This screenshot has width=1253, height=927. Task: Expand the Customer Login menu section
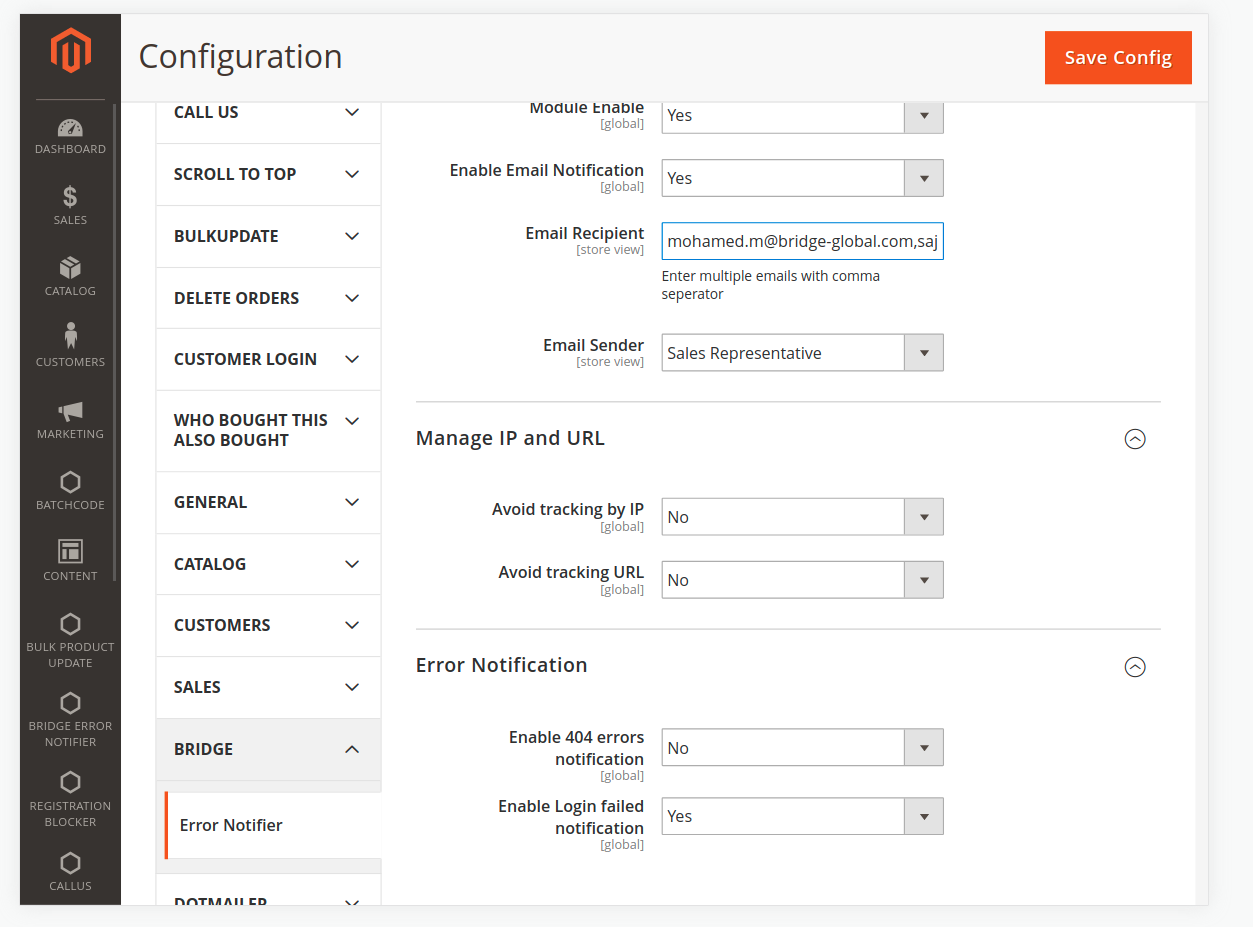(x=268, y=359)
